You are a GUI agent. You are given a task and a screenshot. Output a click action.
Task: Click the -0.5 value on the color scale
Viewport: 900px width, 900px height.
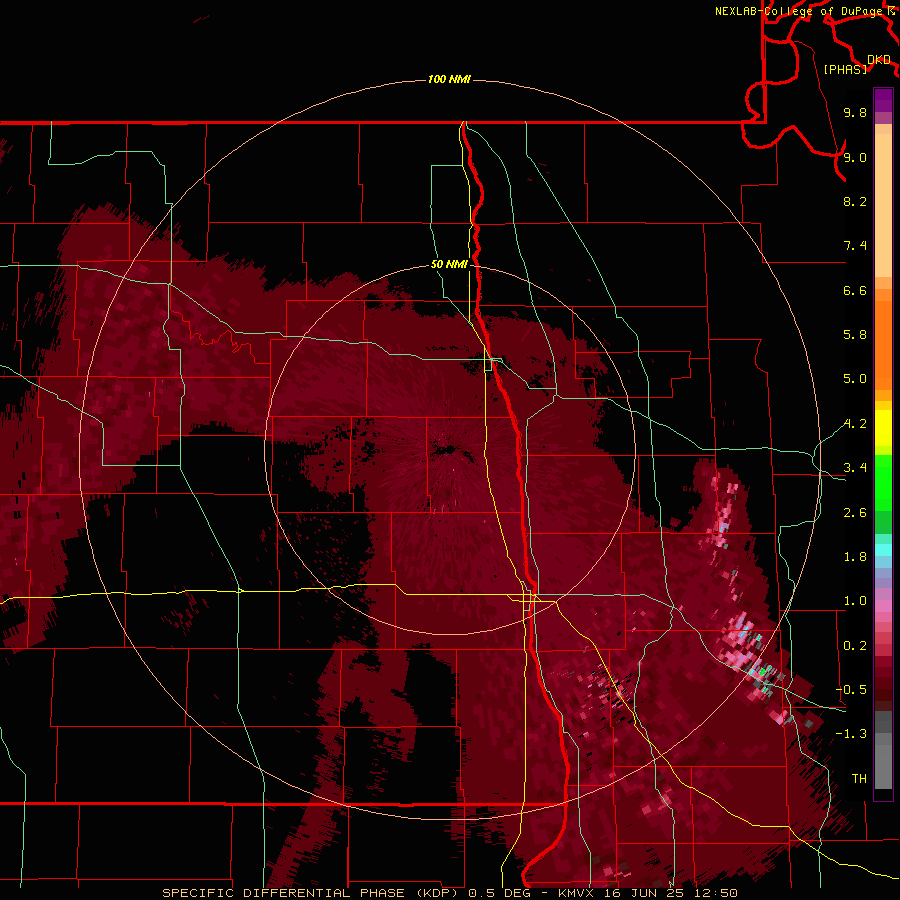tap(851, 690)
